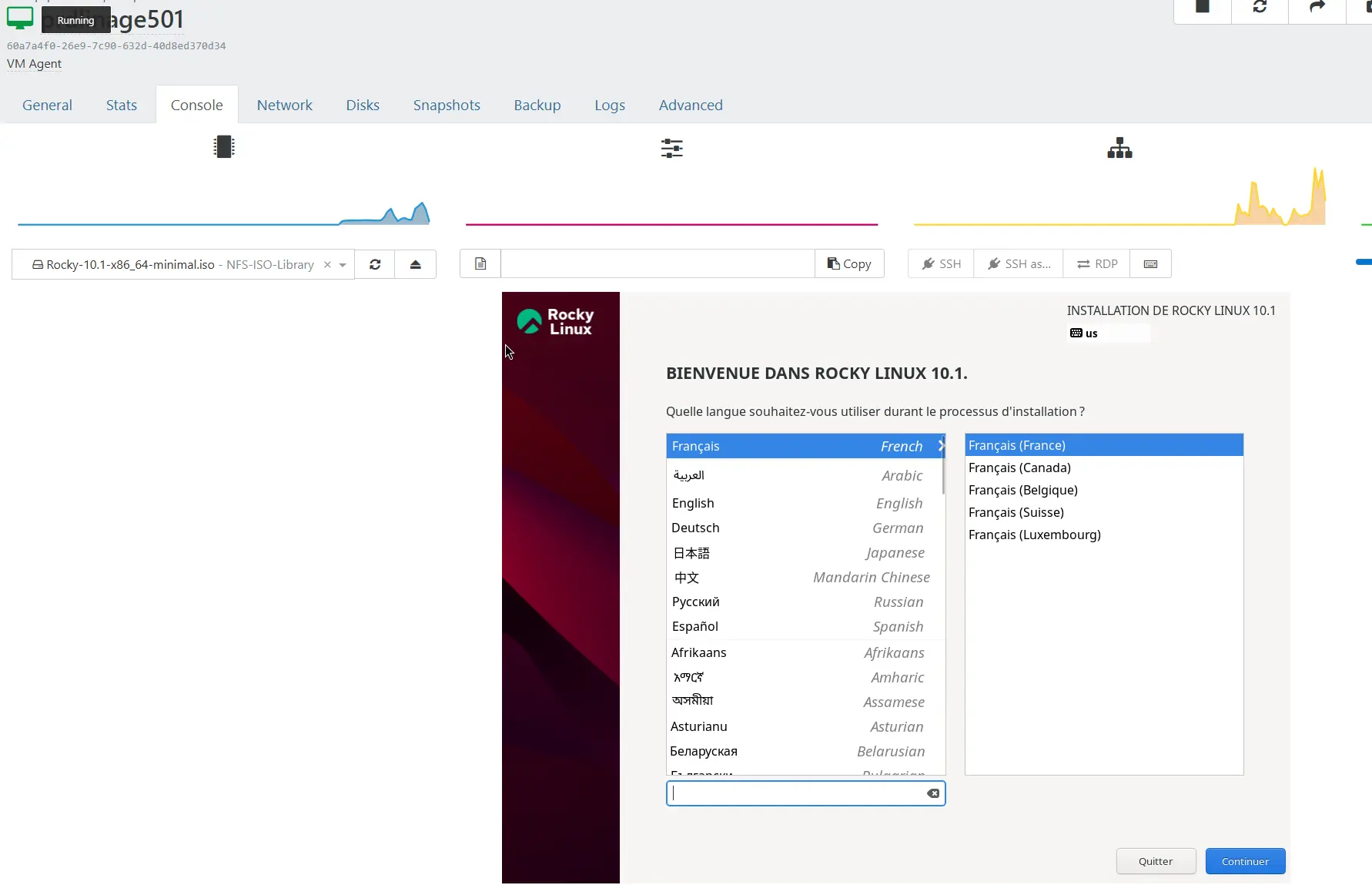1372x885 pixels.
Task: Click the language list scrollbar thumb
Action: pos(943,466)
